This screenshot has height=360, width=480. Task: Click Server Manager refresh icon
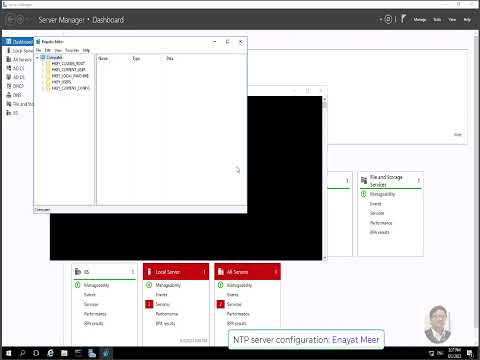pos(388,19)
